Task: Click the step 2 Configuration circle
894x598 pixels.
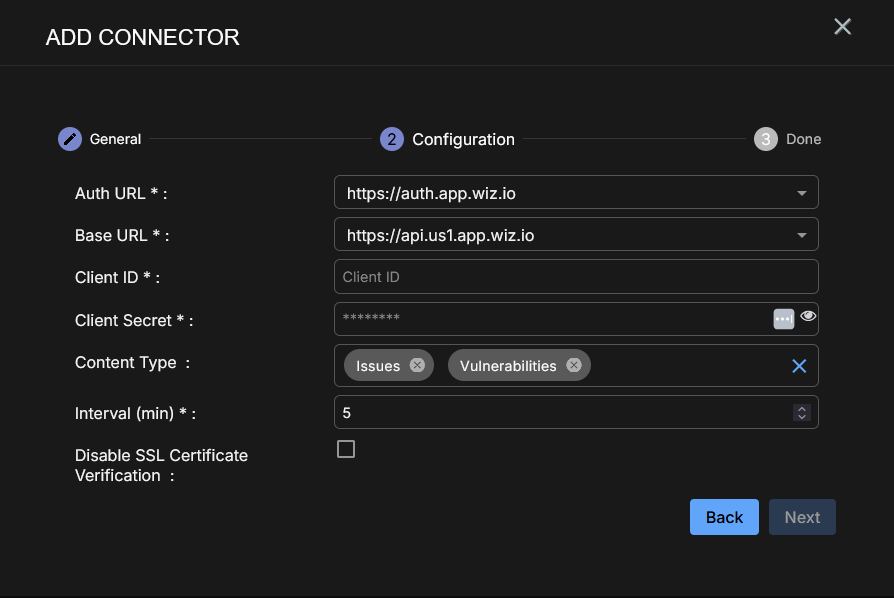Action: point(391,139)
